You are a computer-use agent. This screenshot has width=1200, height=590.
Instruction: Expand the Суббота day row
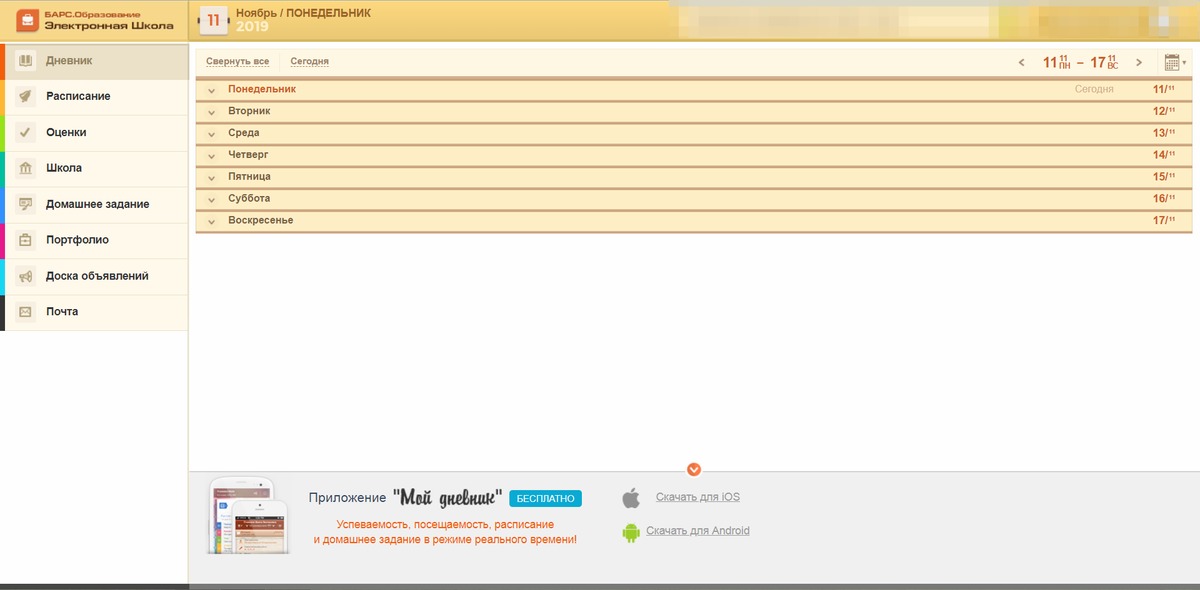(x=694, y=198)
